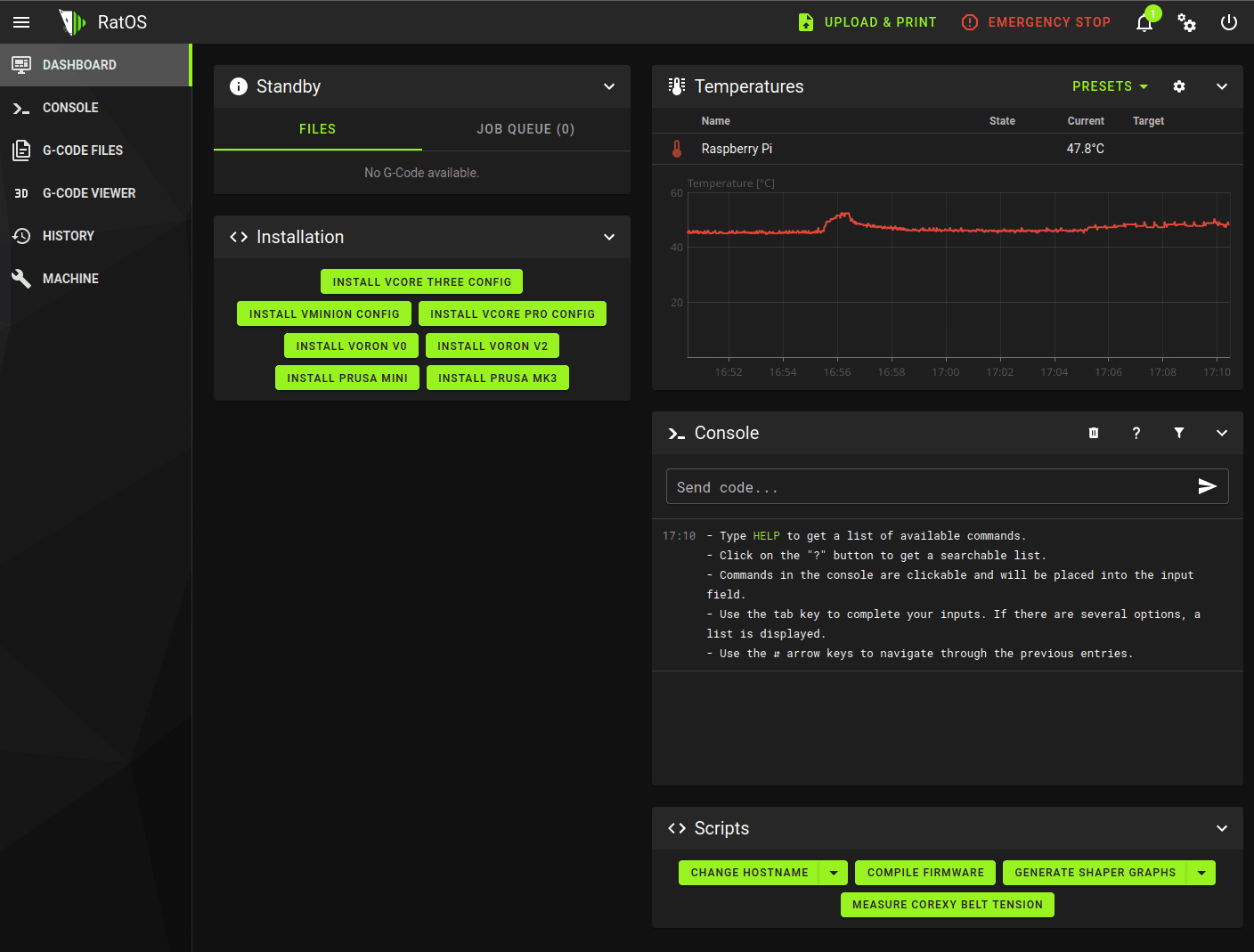Click the 17:10 console timestamp

pyautogui.click(x=679, y=536)
